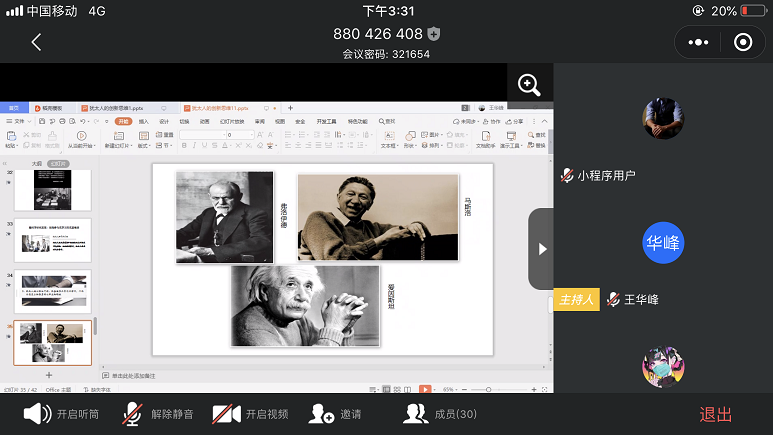Tap the circular record-style close button
The height and width of the screenshot is (435, 773).
click(x=743, y=42)
